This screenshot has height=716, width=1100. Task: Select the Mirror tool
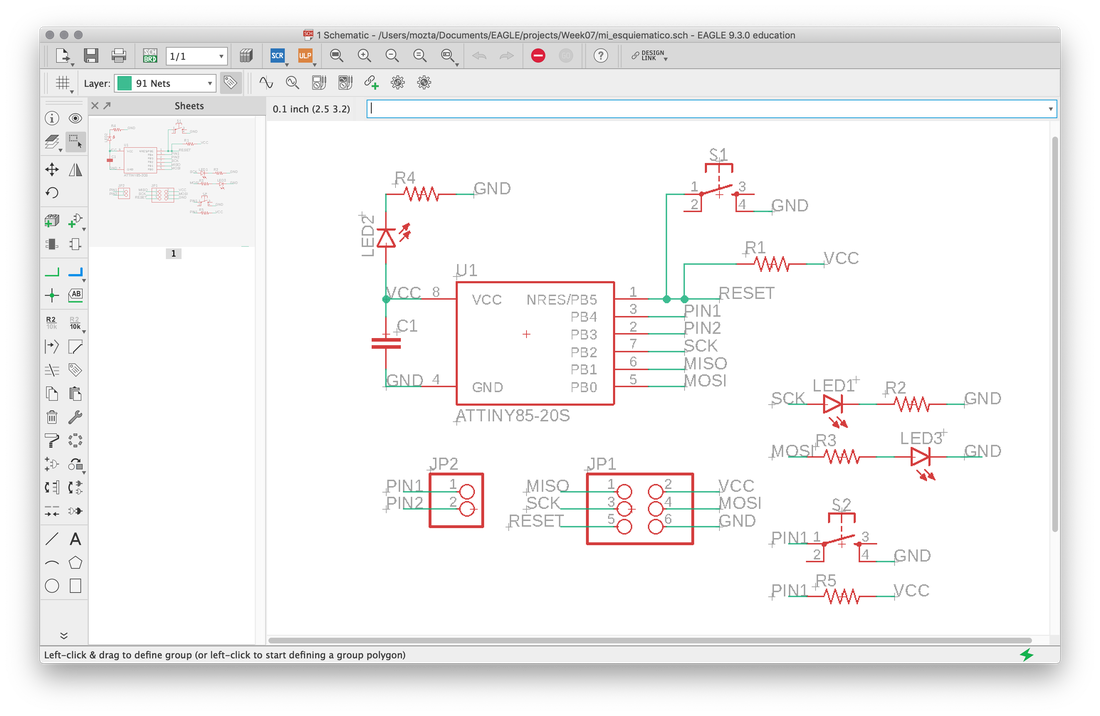pos(75,169)
